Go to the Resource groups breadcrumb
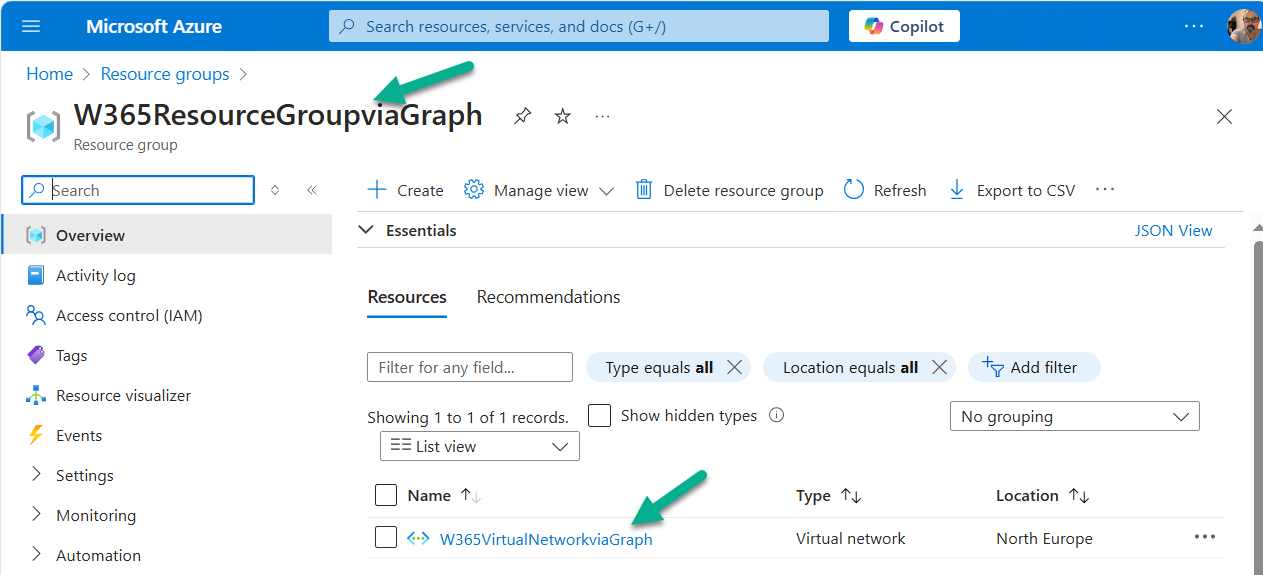Screen dimensions: 1263x575 [165, 74]
